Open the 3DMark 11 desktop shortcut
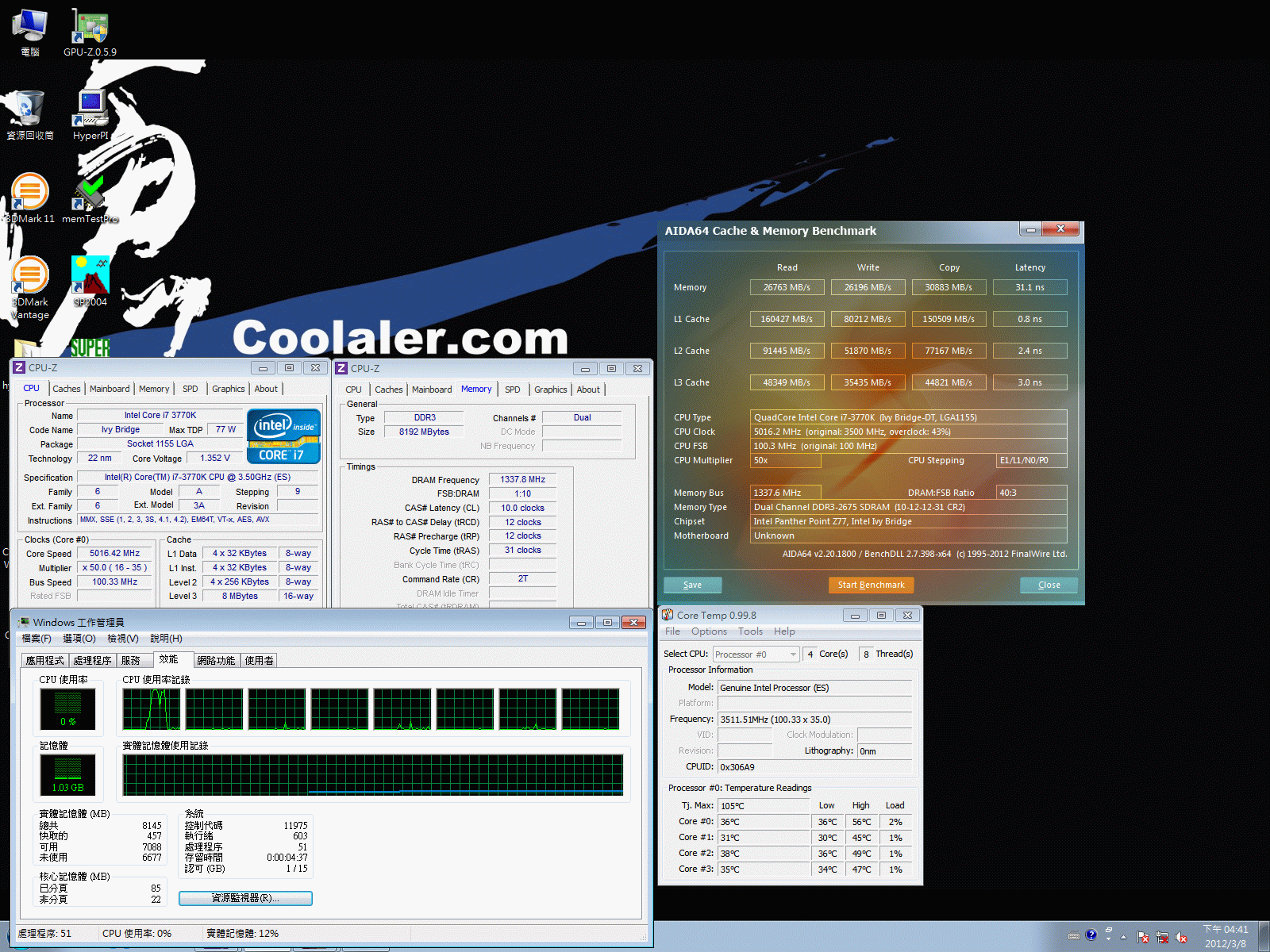This screenshot has width=1270, height=952. [x=30, y=198]
